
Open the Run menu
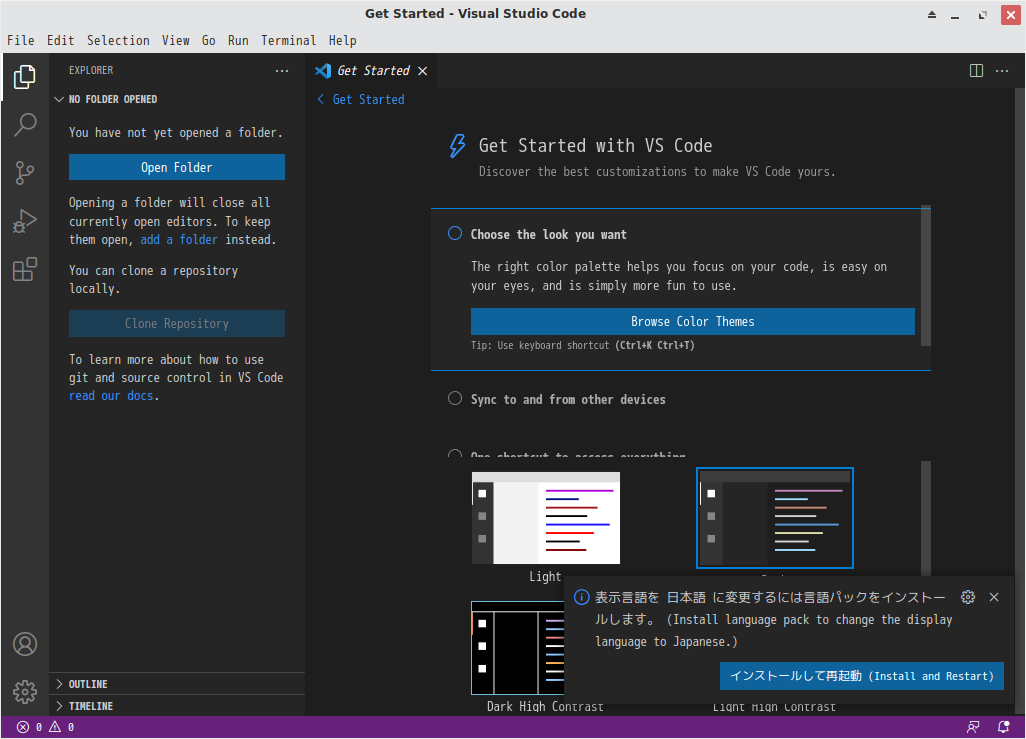pyautogui.click(x=238, y=41)
